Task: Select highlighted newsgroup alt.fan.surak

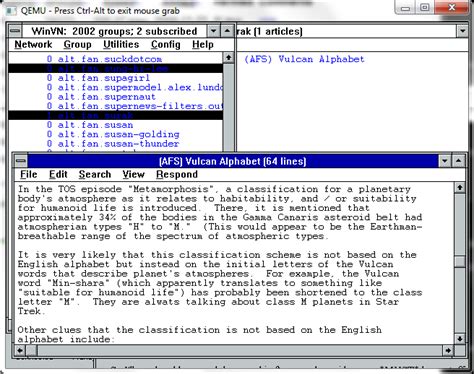Action: point(115,115)
